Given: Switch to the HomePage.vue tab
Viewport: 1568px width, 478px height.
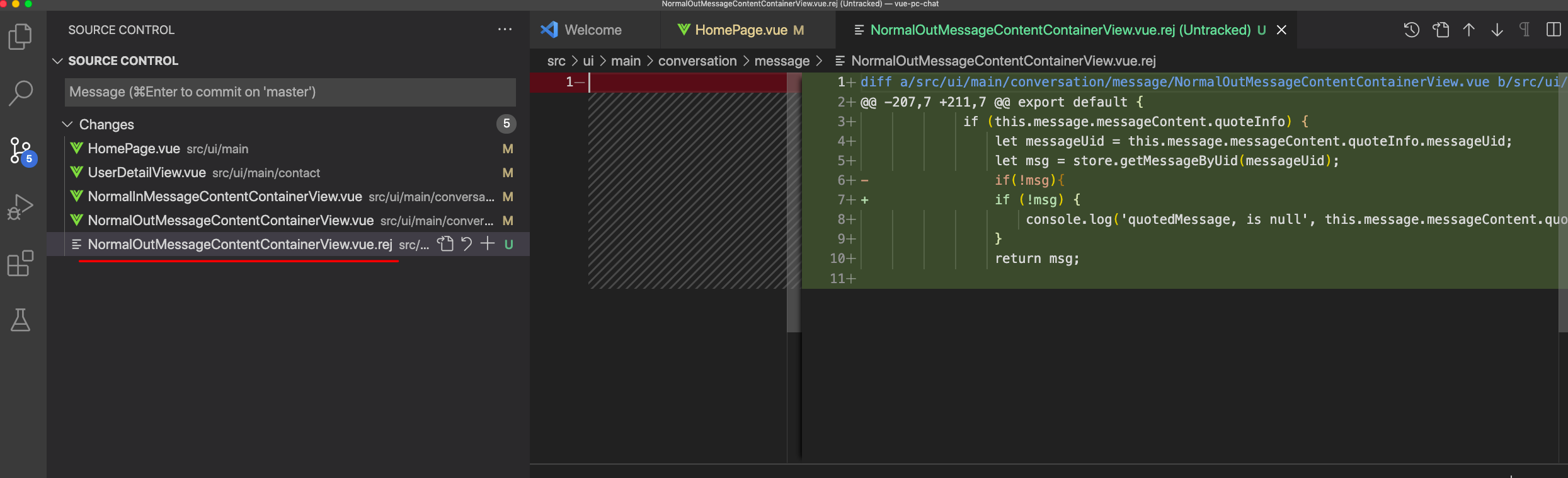Looking at the screenshot, I should [x=748, y=30].
